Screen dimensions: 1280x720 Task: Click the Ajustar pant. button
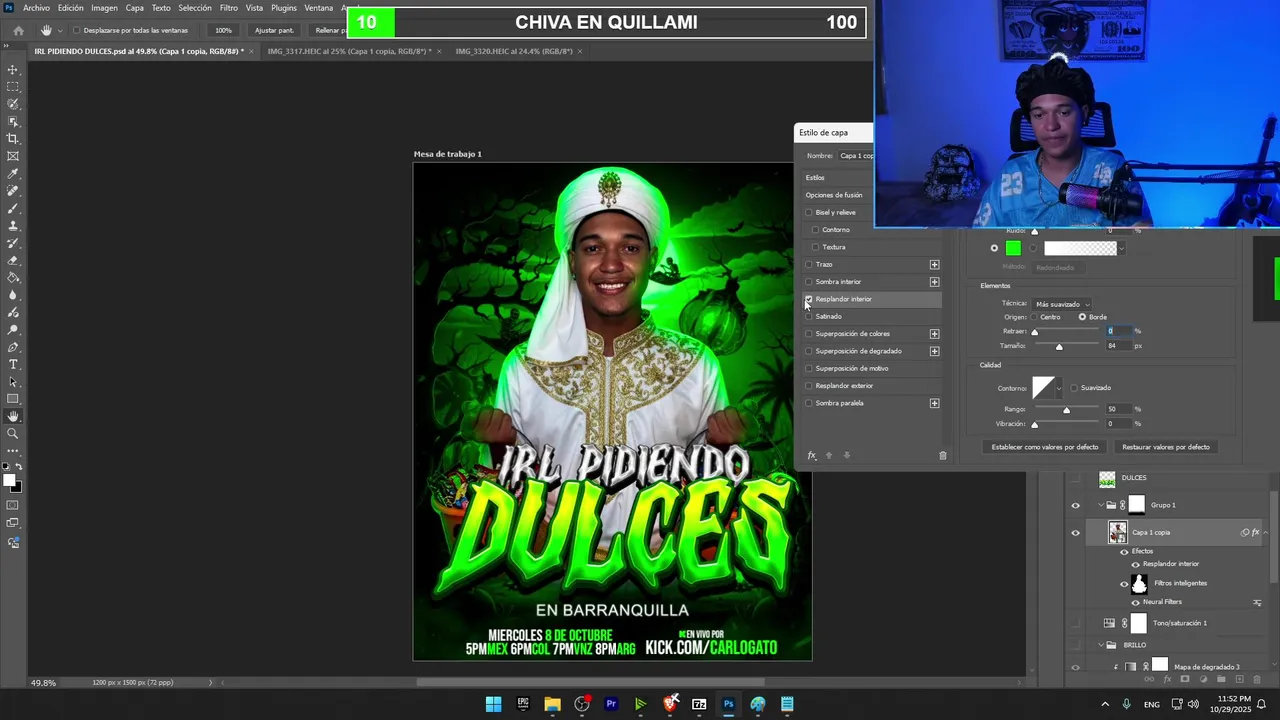pyautogui.click(x=274, y=30)
